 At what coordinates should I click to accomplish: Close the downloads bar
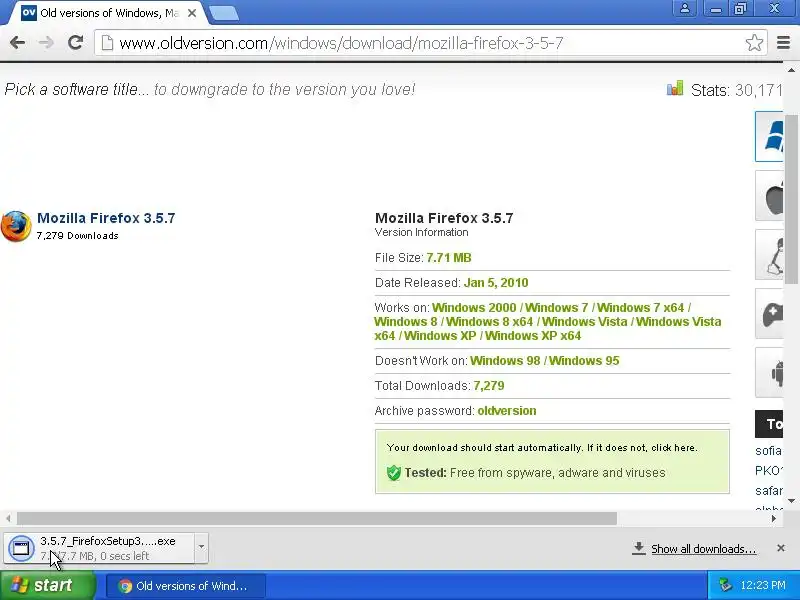[x=781, y=548]
